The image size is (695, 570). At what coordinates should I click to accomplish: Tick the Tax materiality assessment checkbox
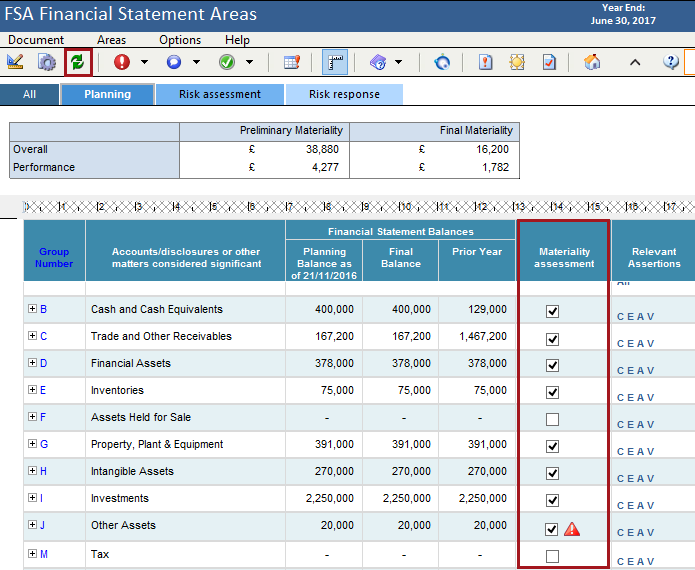coord(552,556)
